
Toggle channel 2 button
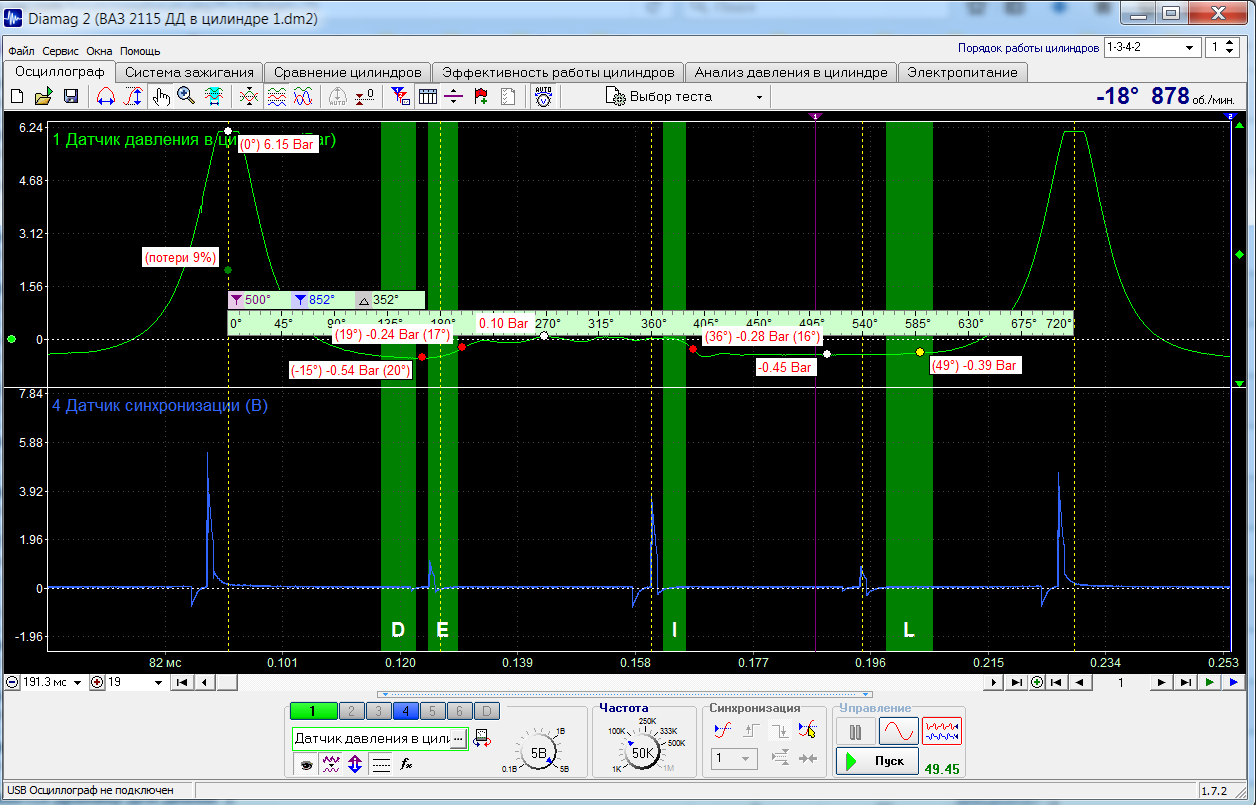click(351, 711)
